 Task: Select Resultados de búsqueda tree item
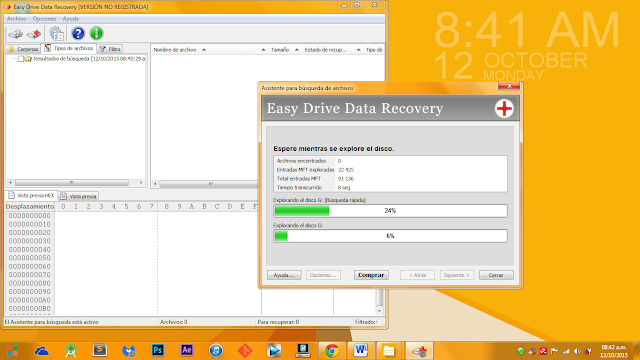[89, 59]
